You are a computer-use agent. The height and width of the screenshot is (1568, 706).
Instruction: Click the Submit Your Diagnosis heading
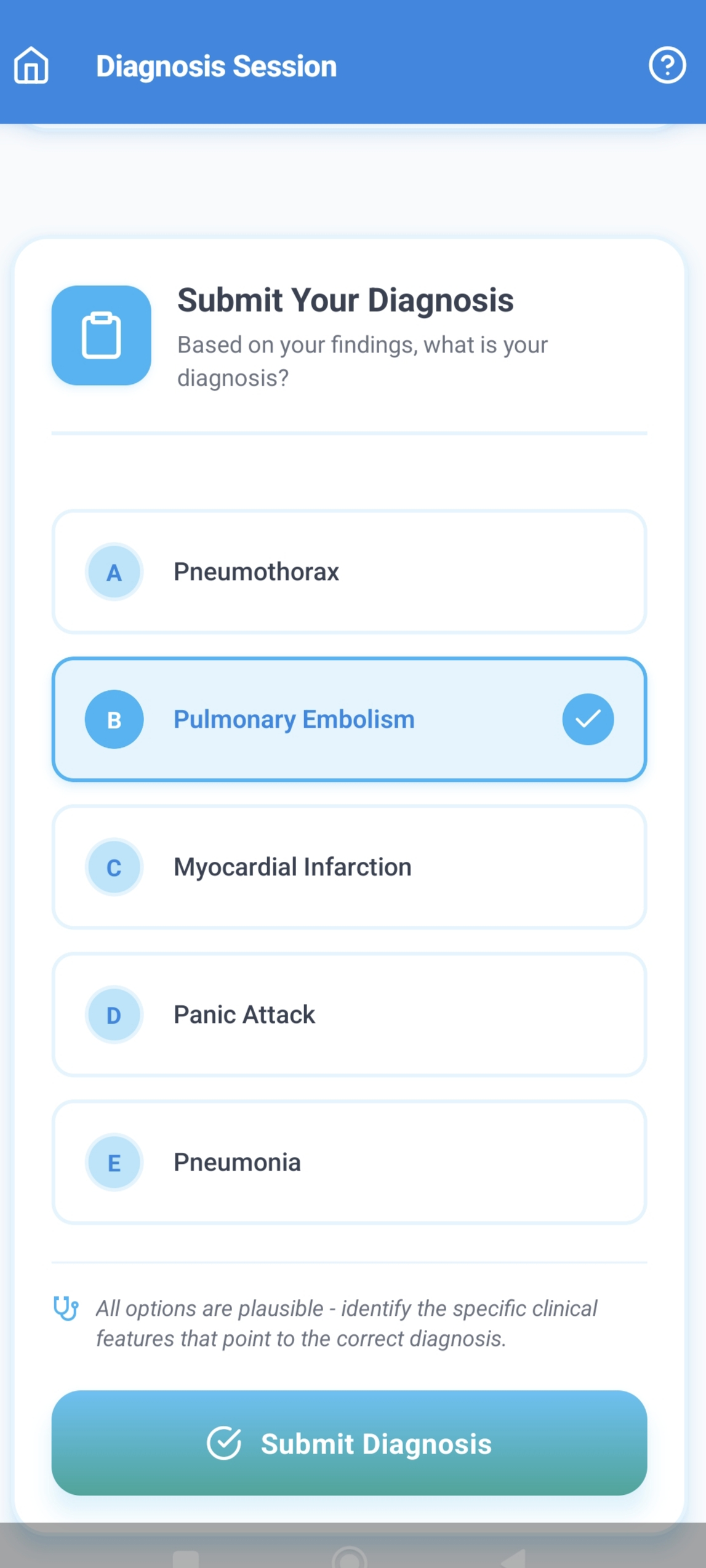click(345, 300)
